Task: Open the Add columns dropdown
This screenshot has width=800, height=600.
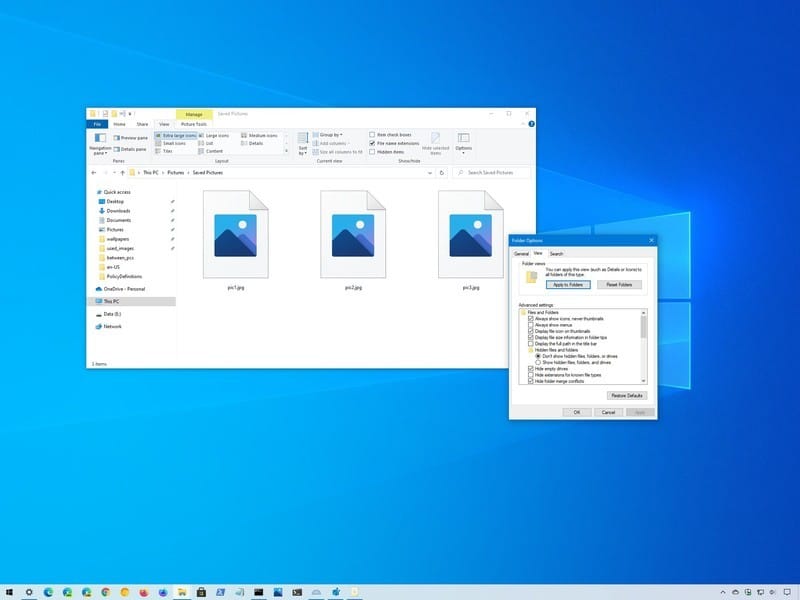Action: (331, 143)
